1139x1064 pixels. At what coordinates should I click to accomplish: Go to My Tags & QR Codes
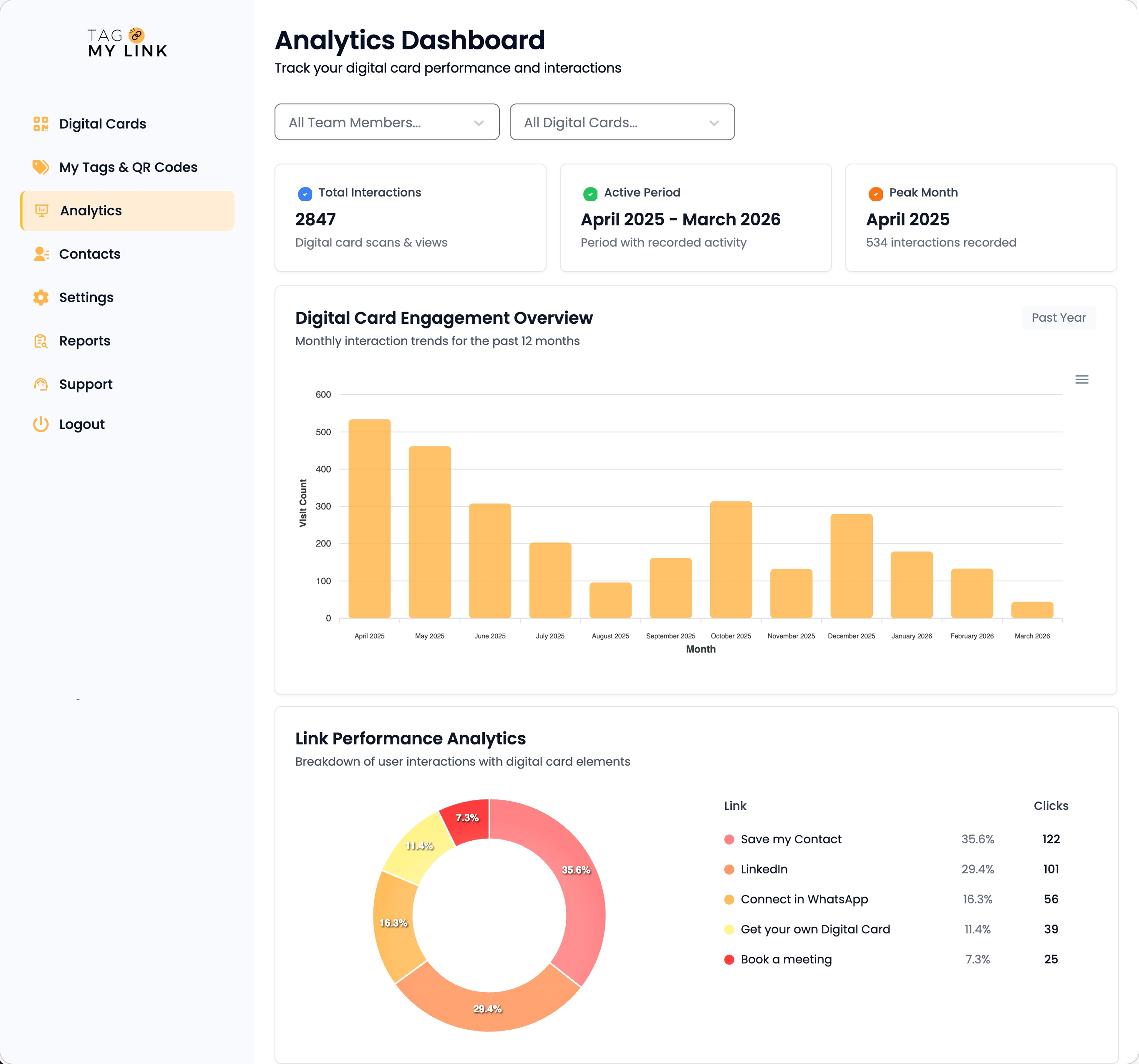coord(127,167)
